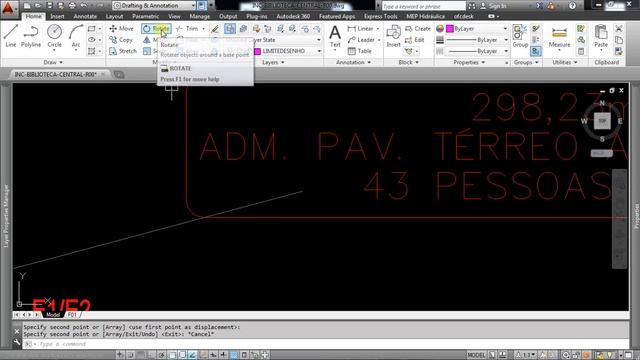Open the ByLayer lineweight dropdown
This screenshot has height=360, width=640.
(x=477, y=40)
